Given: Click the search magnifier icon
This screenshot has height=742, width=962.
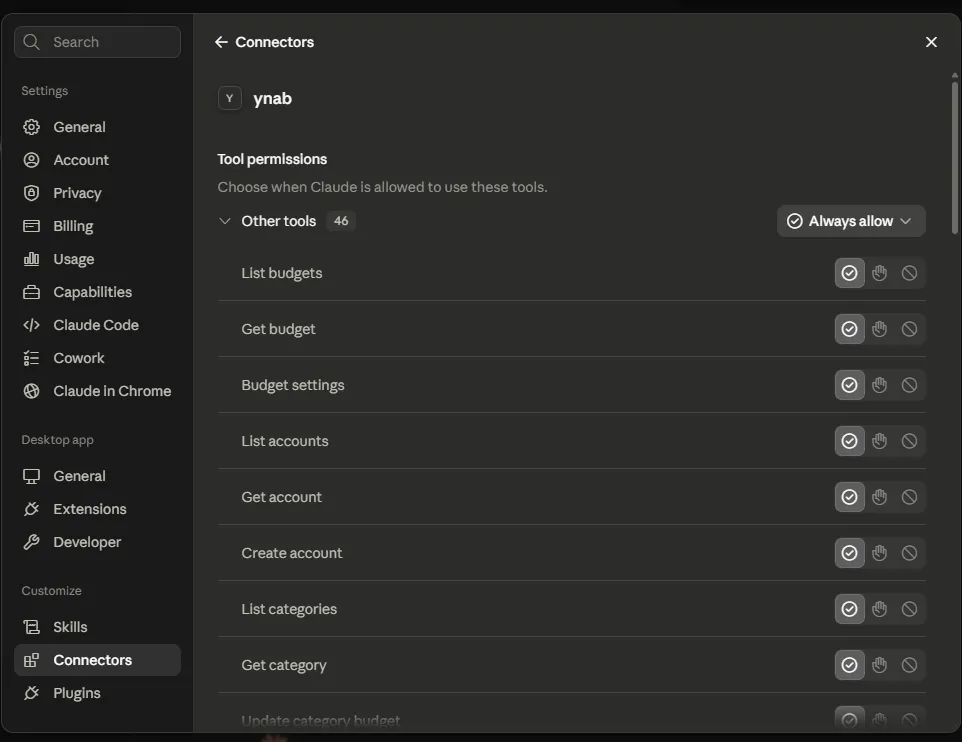Looking at the screenshot, I should pos(31,42).
